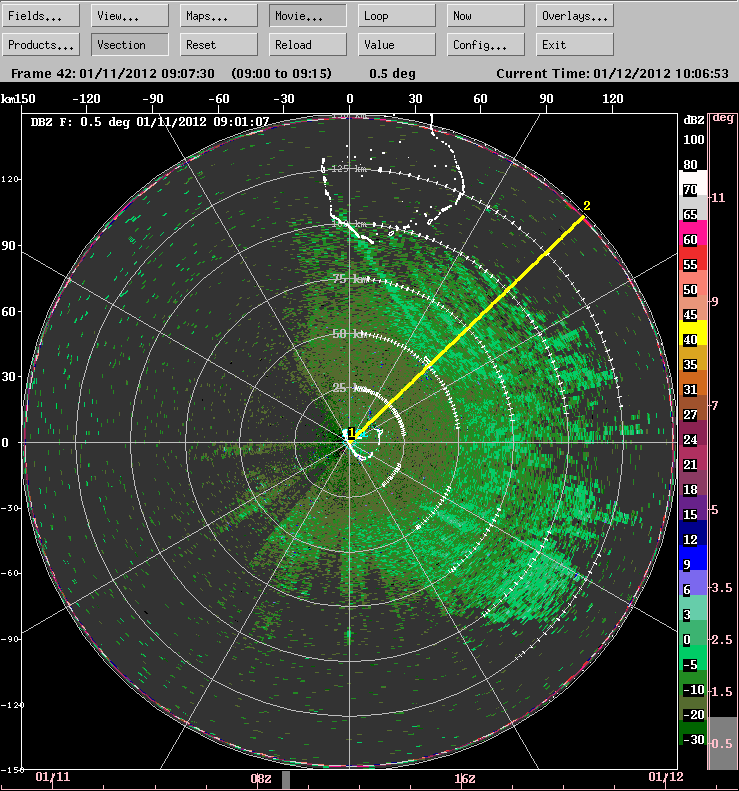739x791 pixels.
Task: Jump to Now button
Action: (x=486, y=16)
